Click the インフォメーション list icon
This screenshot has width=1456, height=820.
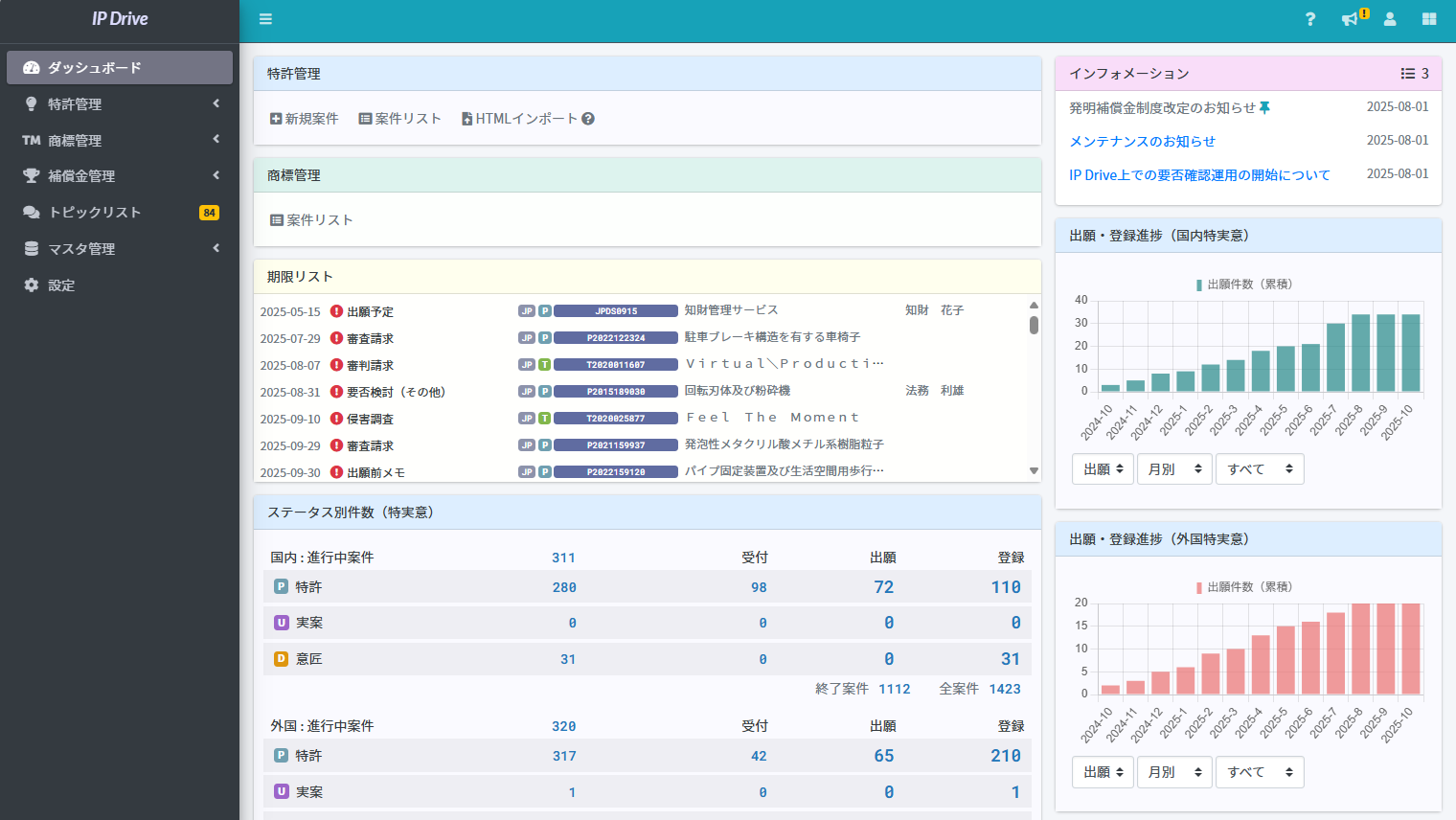tap(1408, 74)
